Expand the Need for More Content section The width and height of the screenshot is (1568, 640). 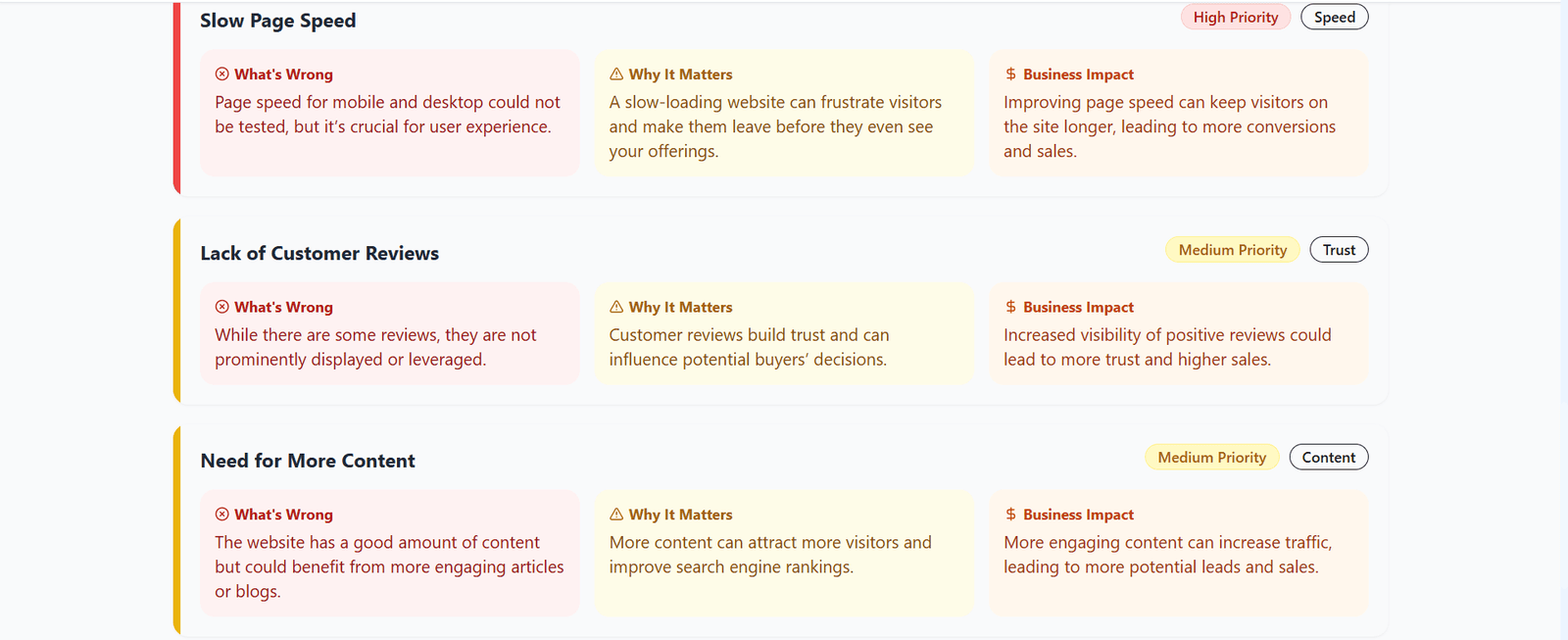pos(307,461)
